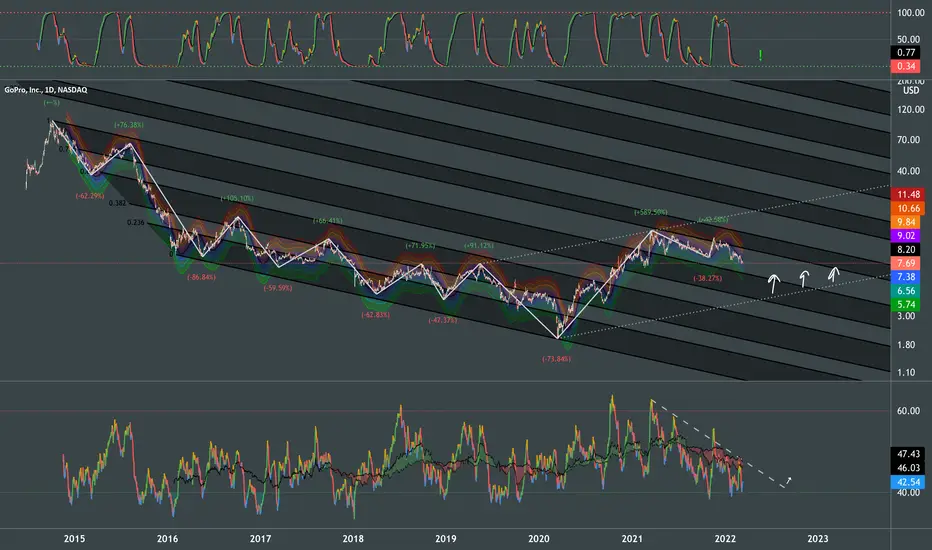The width and height of the screenshot is (932, 550).
Task: Select the salmon 7.69 current price label
Action: coord(906,263)
